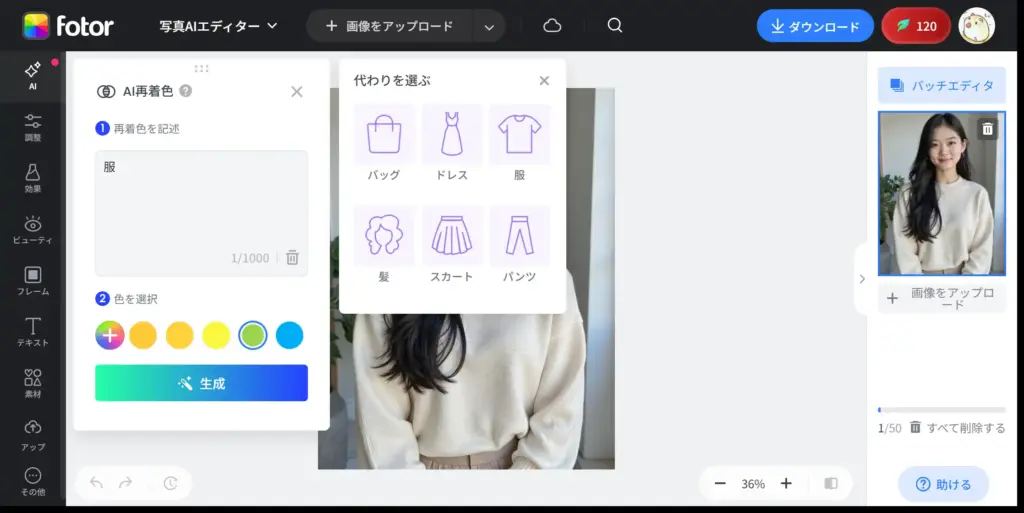Open the フレーム frames panel
The height and width of the screenshot is (513, 1024).
click(x=32, y=281)
